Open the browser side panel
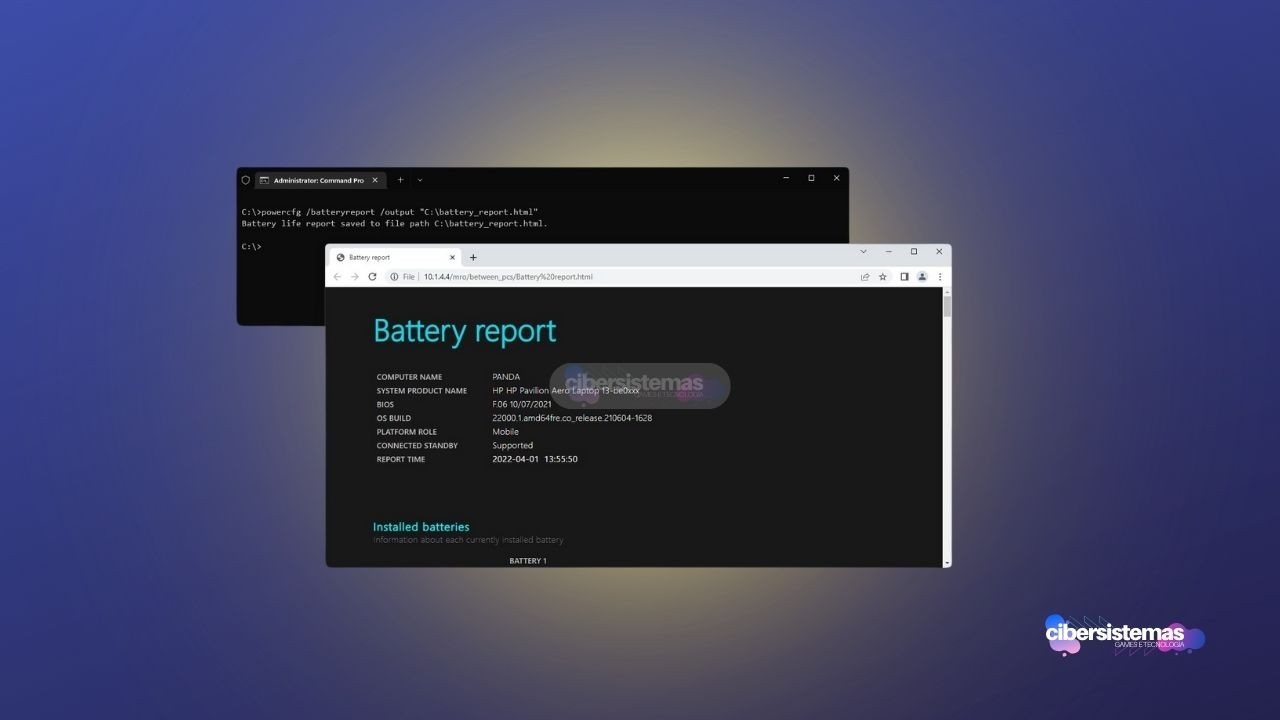The height and width of the screenshot is (720, 1280). 904,277
